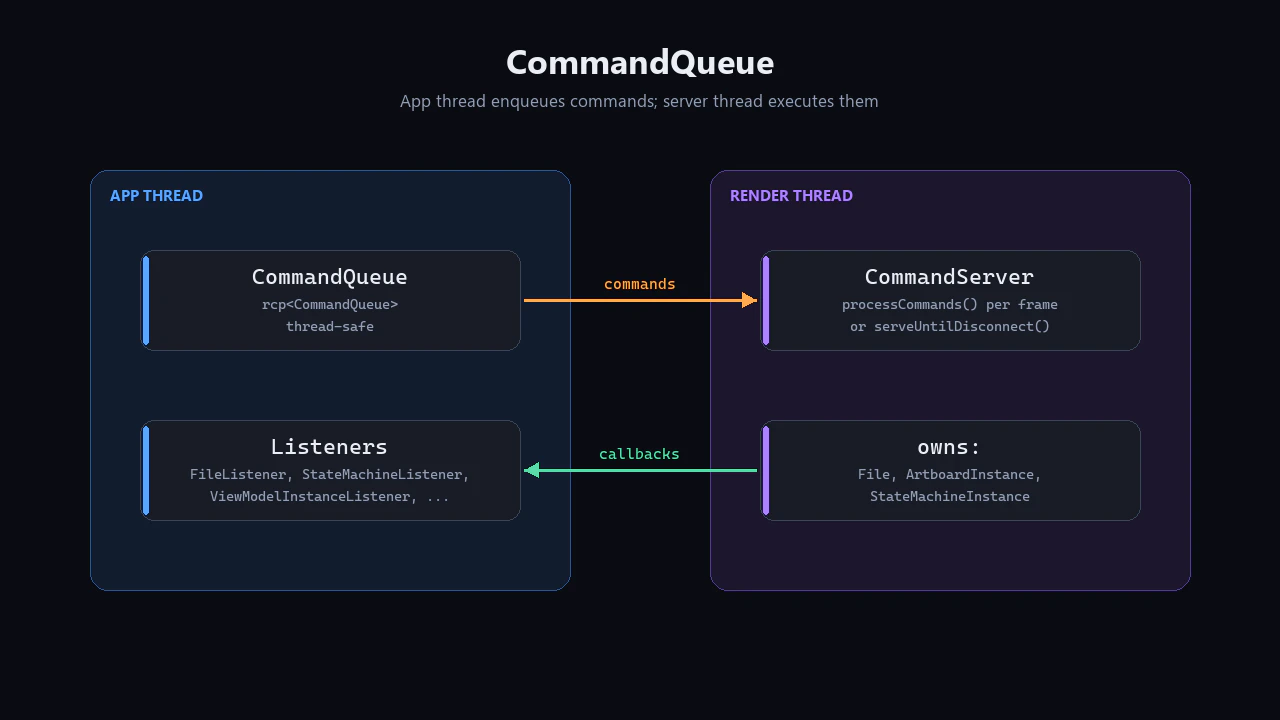The height and width of the screenshot is (720, 1280).
Task: Select the owns: box heading
Action: (950, 447)
